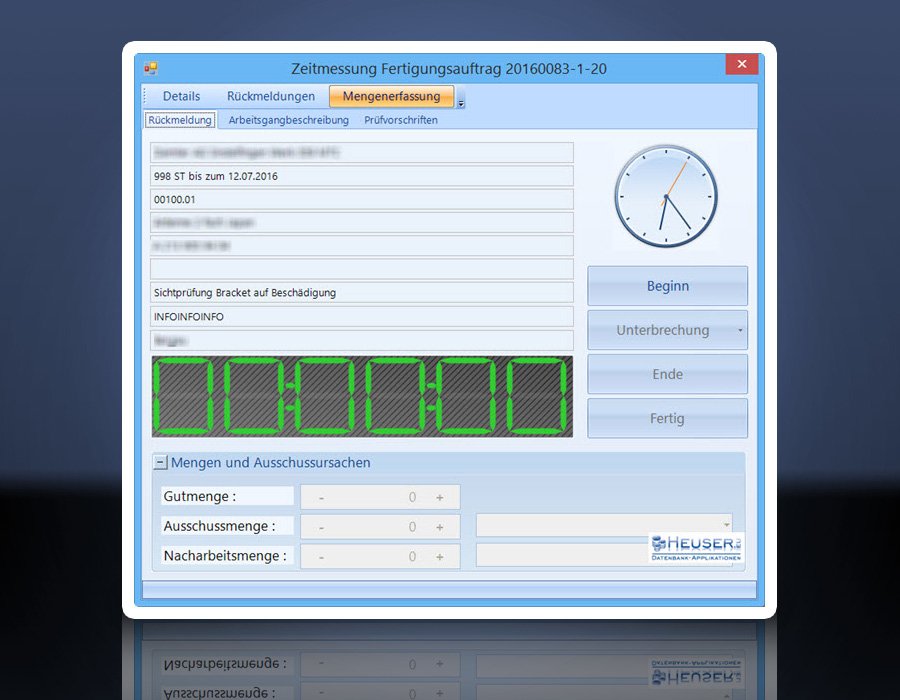Viewport: 900px width, 700px height.
Task: Click the Nacharbeitsmenge cause field
Action: [604, 555]
